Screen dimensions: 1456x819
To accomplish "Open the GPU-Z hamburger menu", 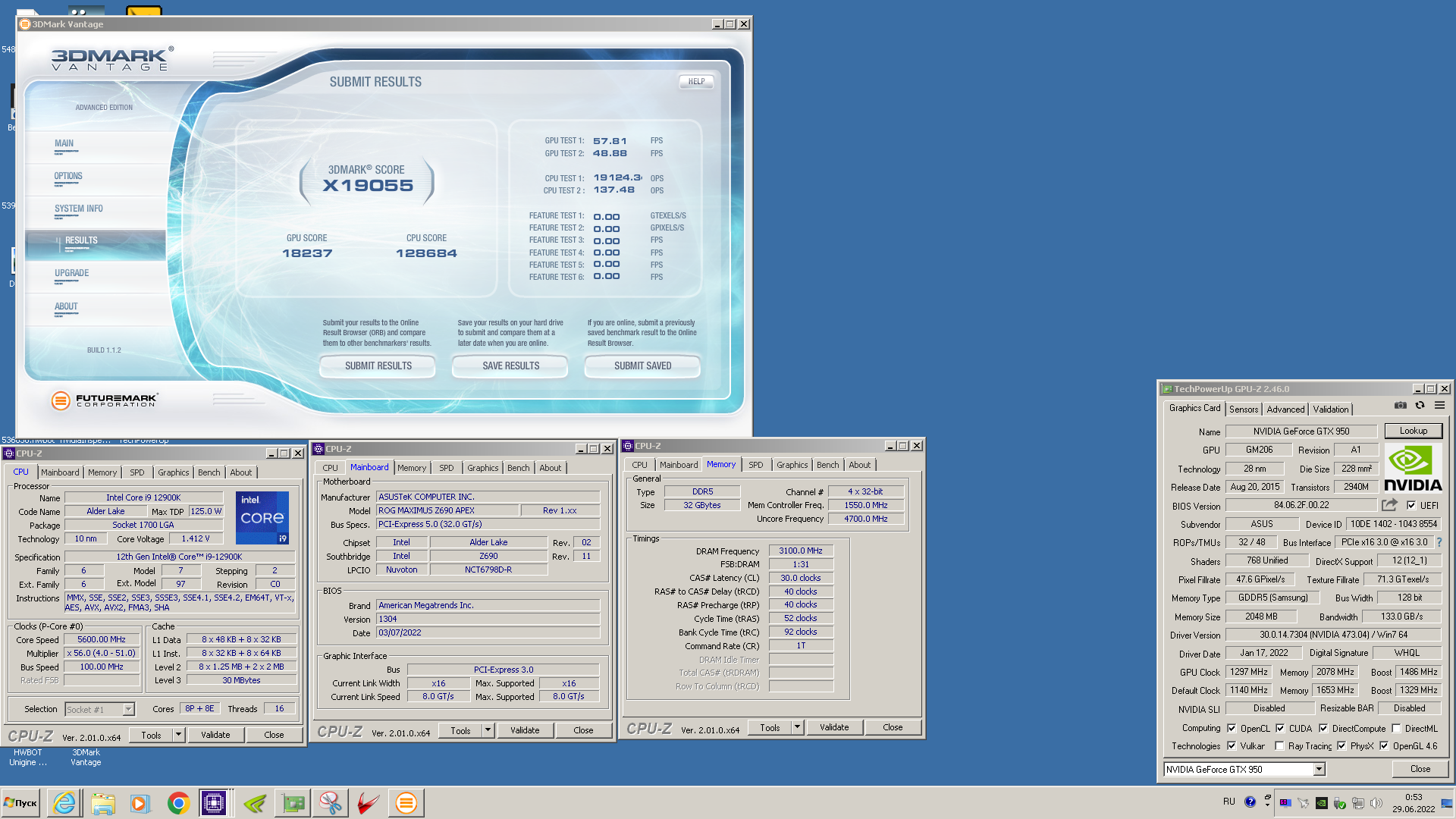I will coord(1439,406).
